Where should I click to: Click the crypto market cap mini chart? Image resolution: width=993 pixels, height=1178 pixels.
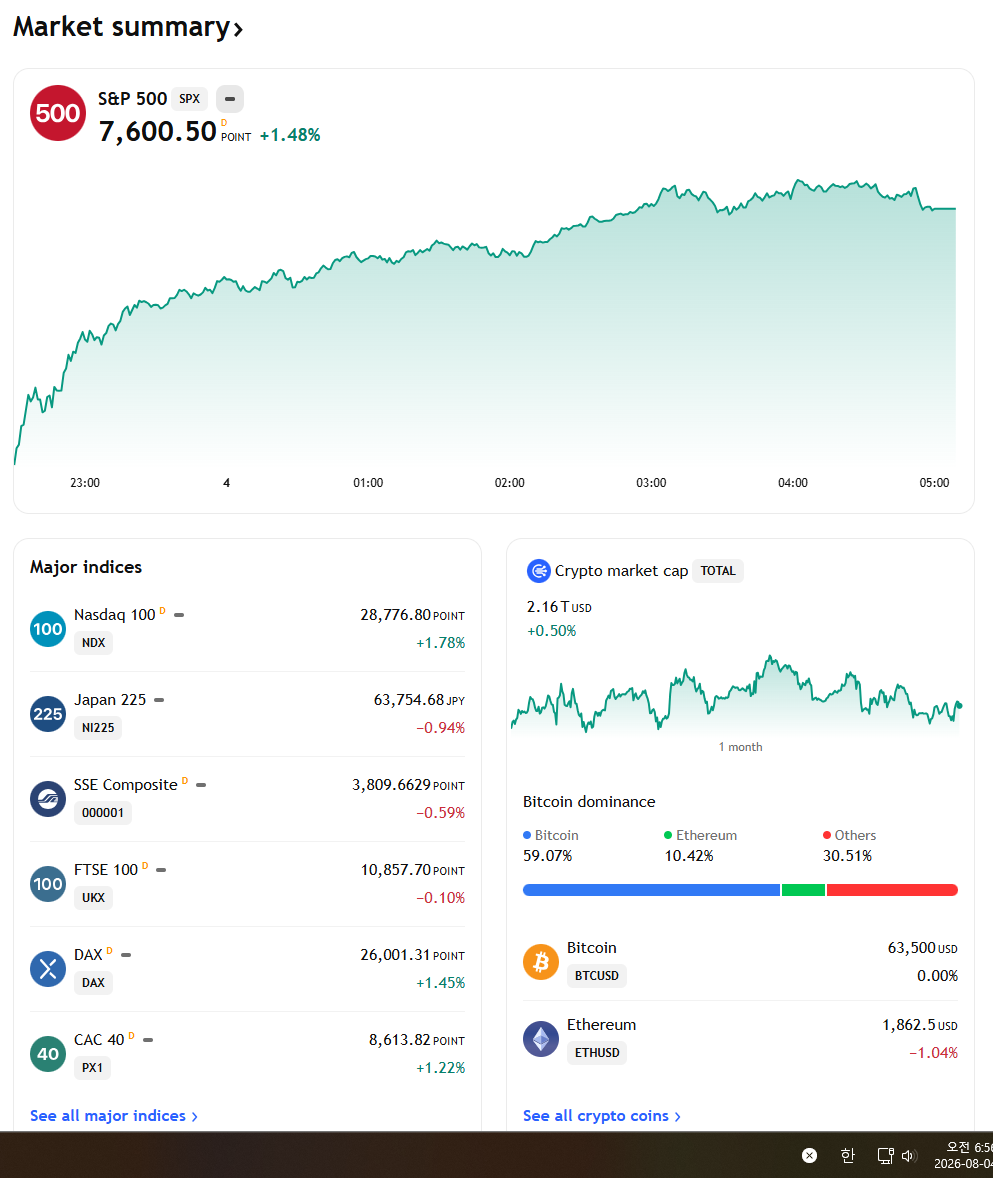tap(736, 694)
